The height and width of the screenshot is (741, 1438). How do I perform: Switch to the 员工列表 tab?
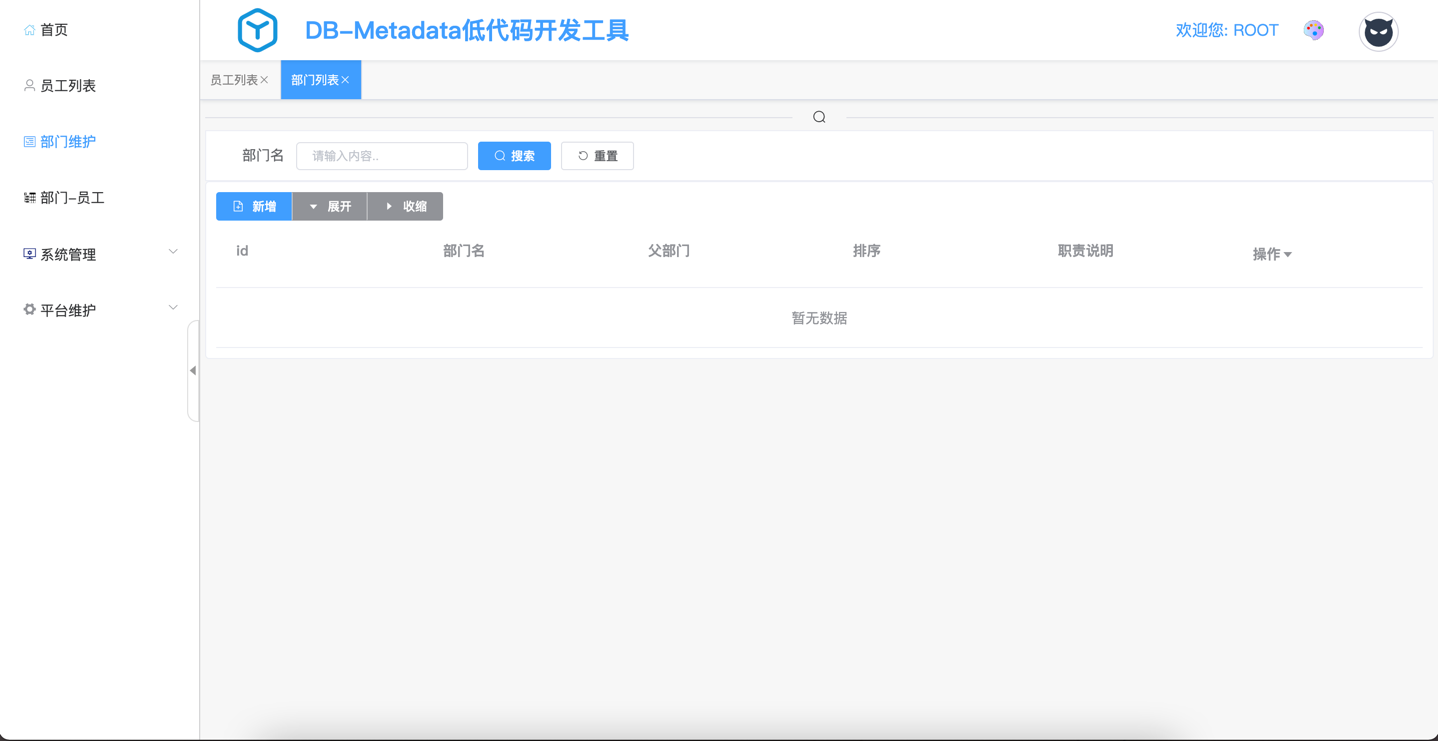click(x=233, y=80)
